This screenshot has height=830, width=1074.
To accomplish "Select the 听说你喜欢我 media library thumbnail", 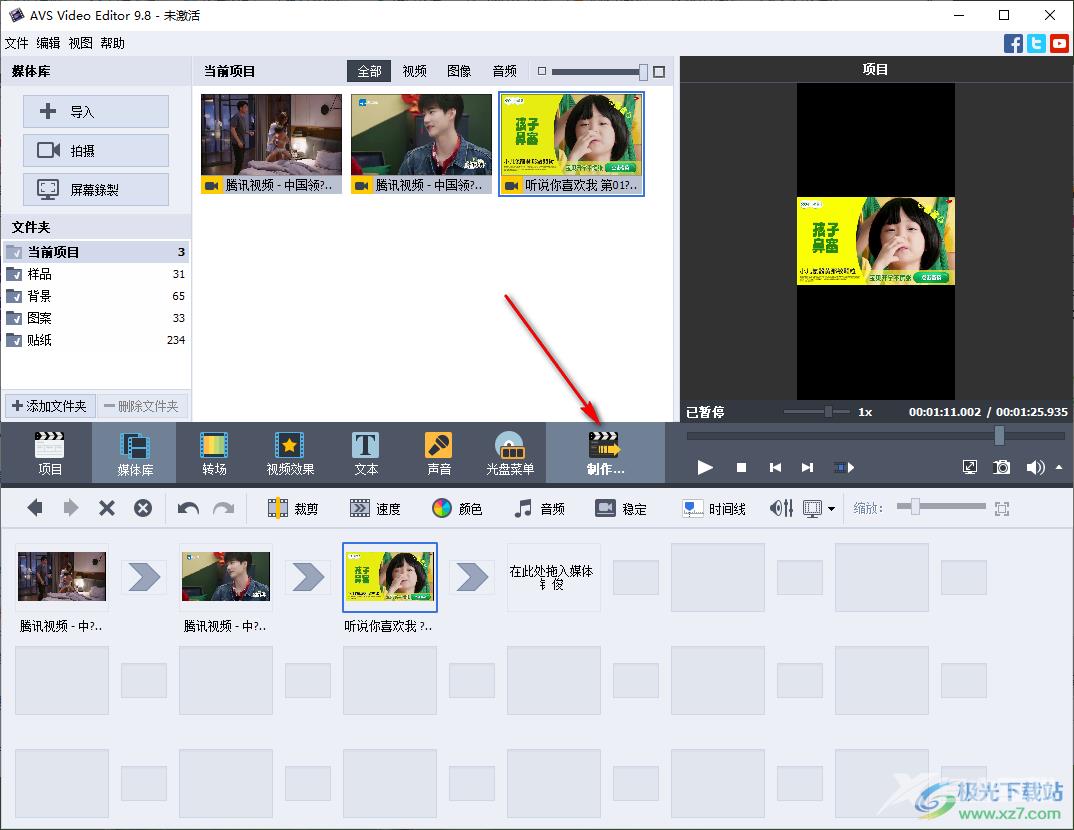I will click(571, 144).
